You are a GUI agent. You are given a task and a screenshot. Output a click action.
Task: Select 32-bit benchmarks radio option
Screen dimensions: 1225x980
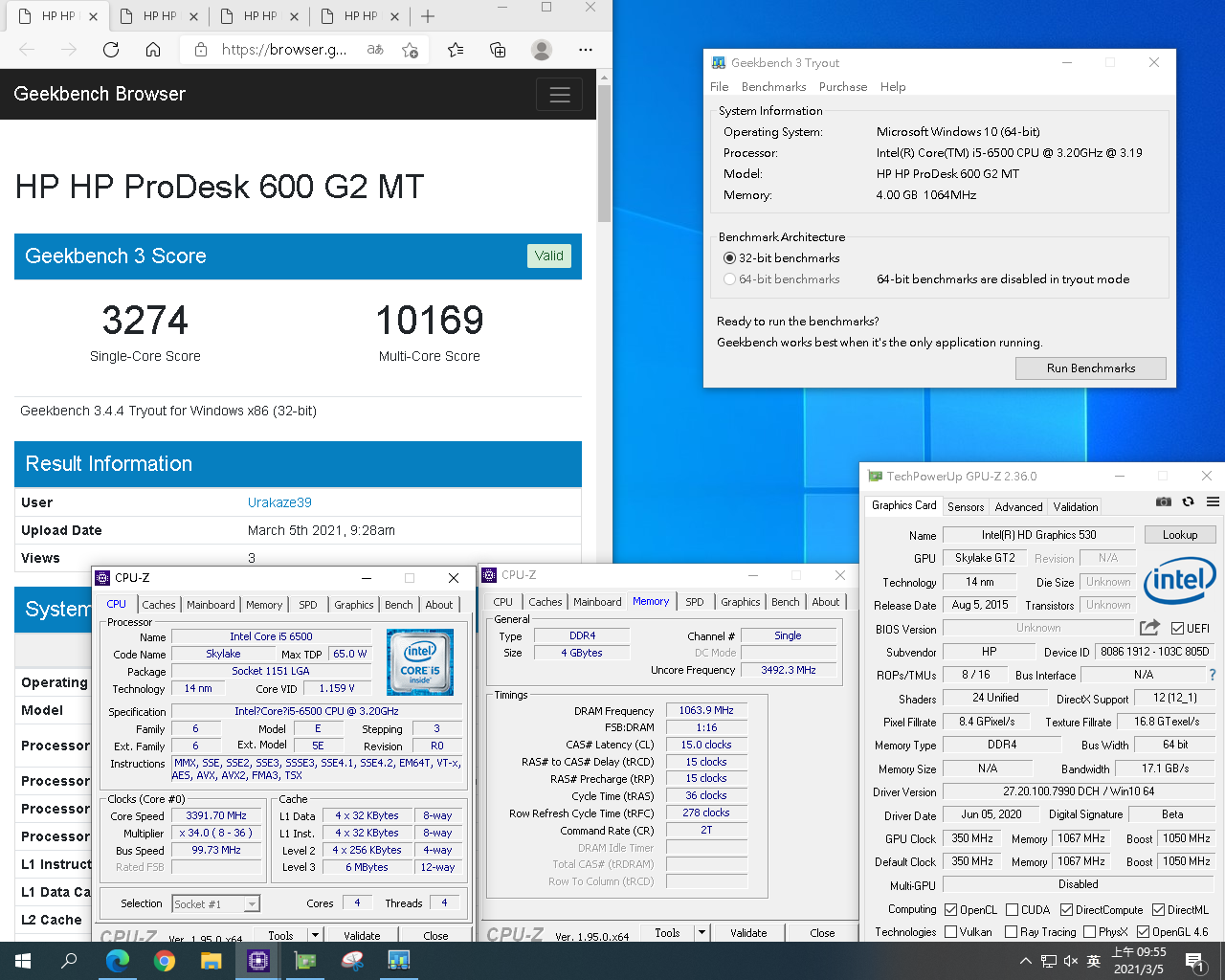click(730, 258)
